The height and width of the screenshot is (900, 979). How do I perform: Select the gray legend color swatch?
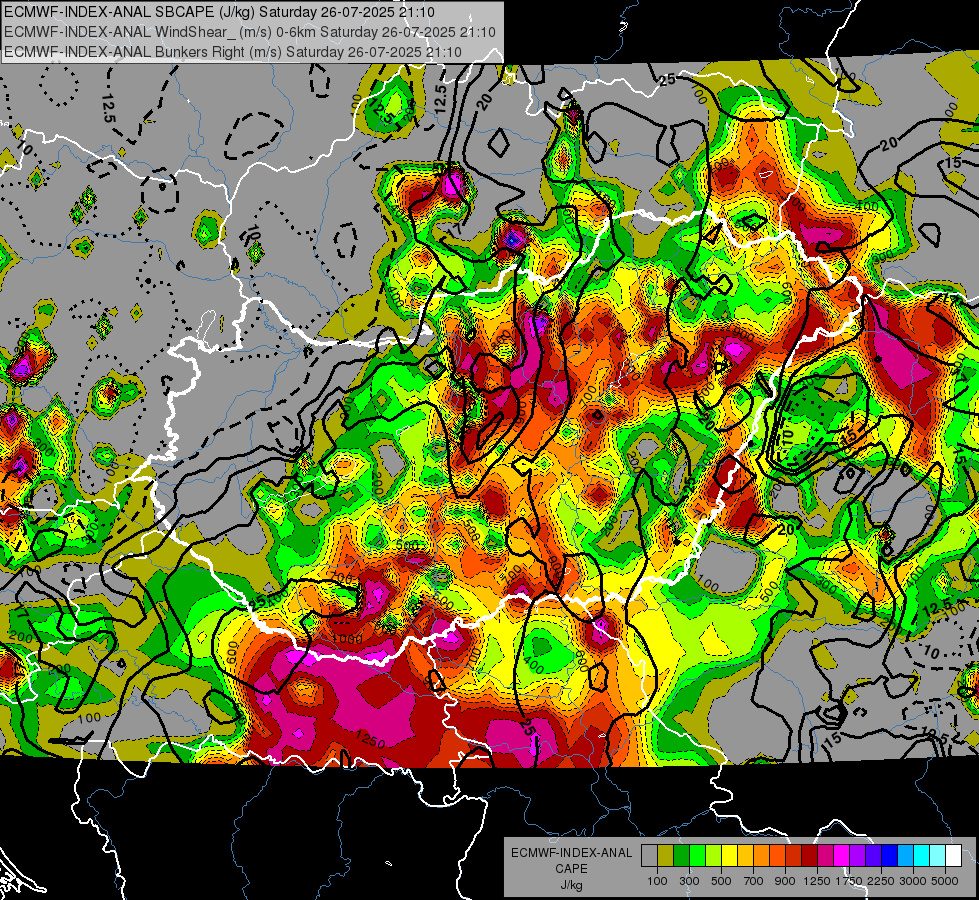click(649, 856)
